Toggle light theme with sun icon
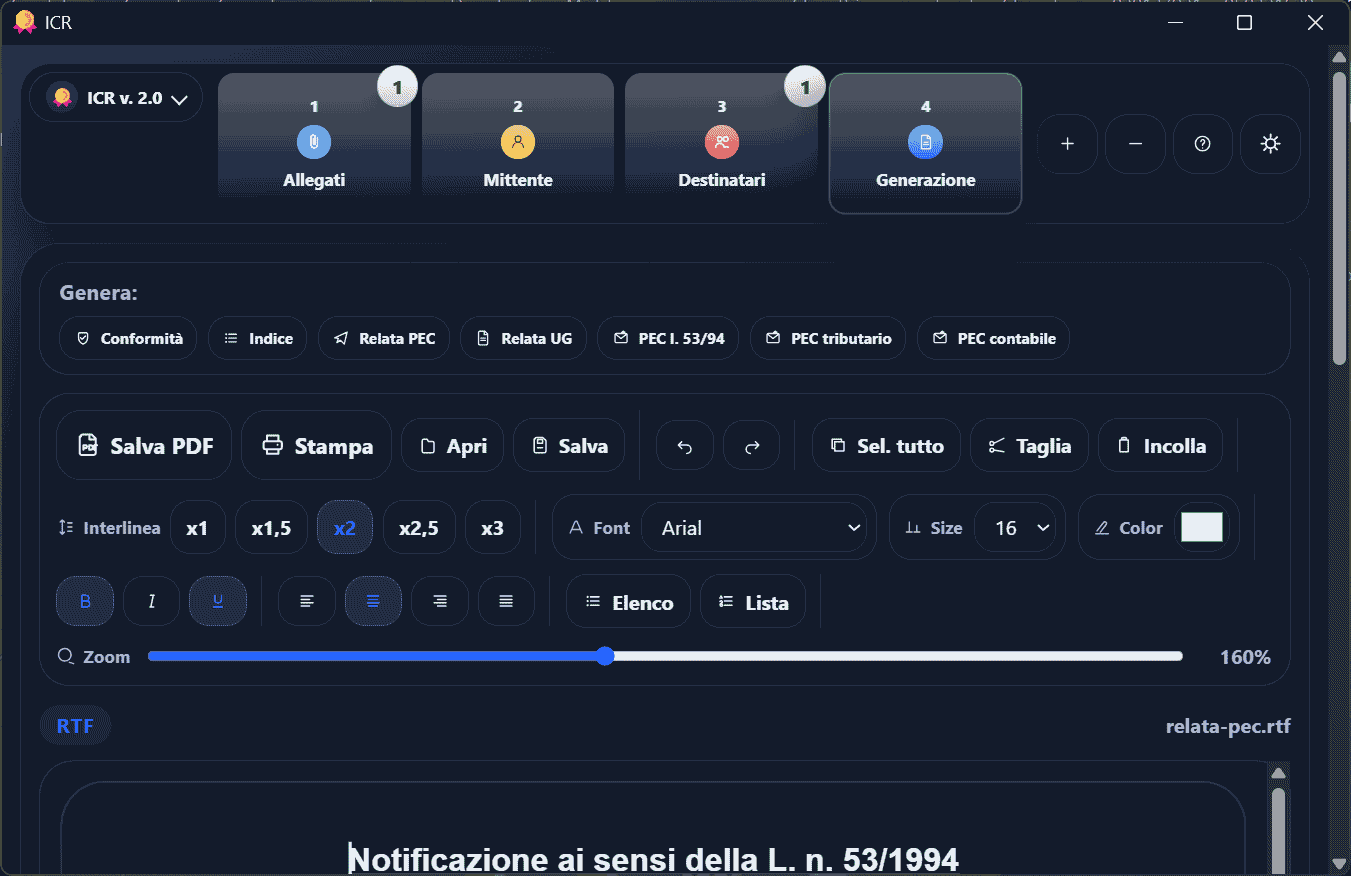This screenshot has height=876, width=1351. point(1270,144)
